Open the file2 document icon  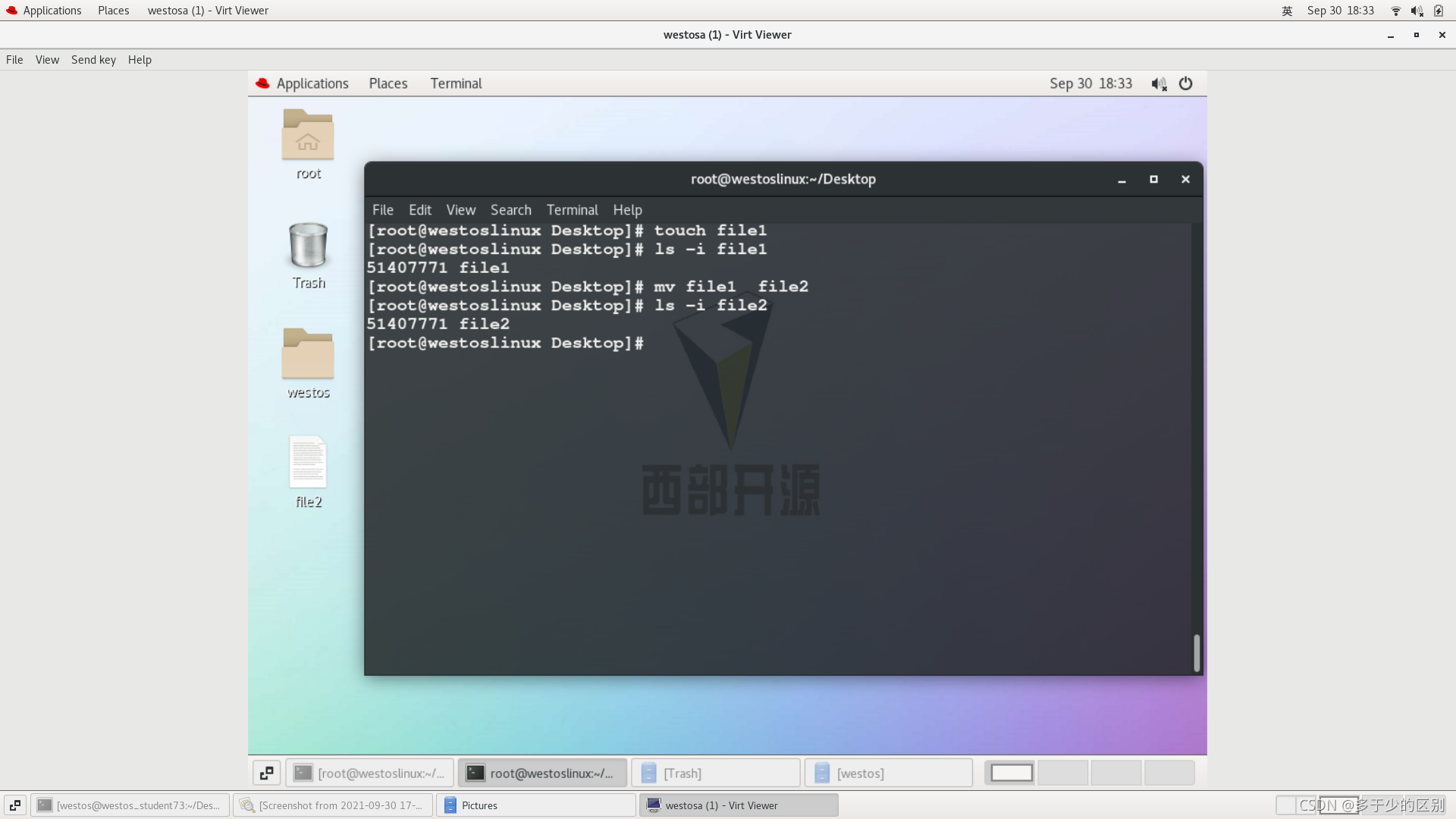pyautogui.click(x=308, y=463)
